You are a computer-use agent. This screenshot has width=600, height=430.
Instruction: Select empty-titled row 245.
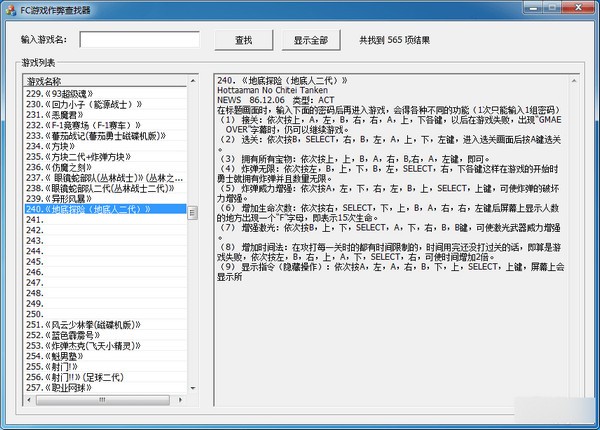coord(105,262)
